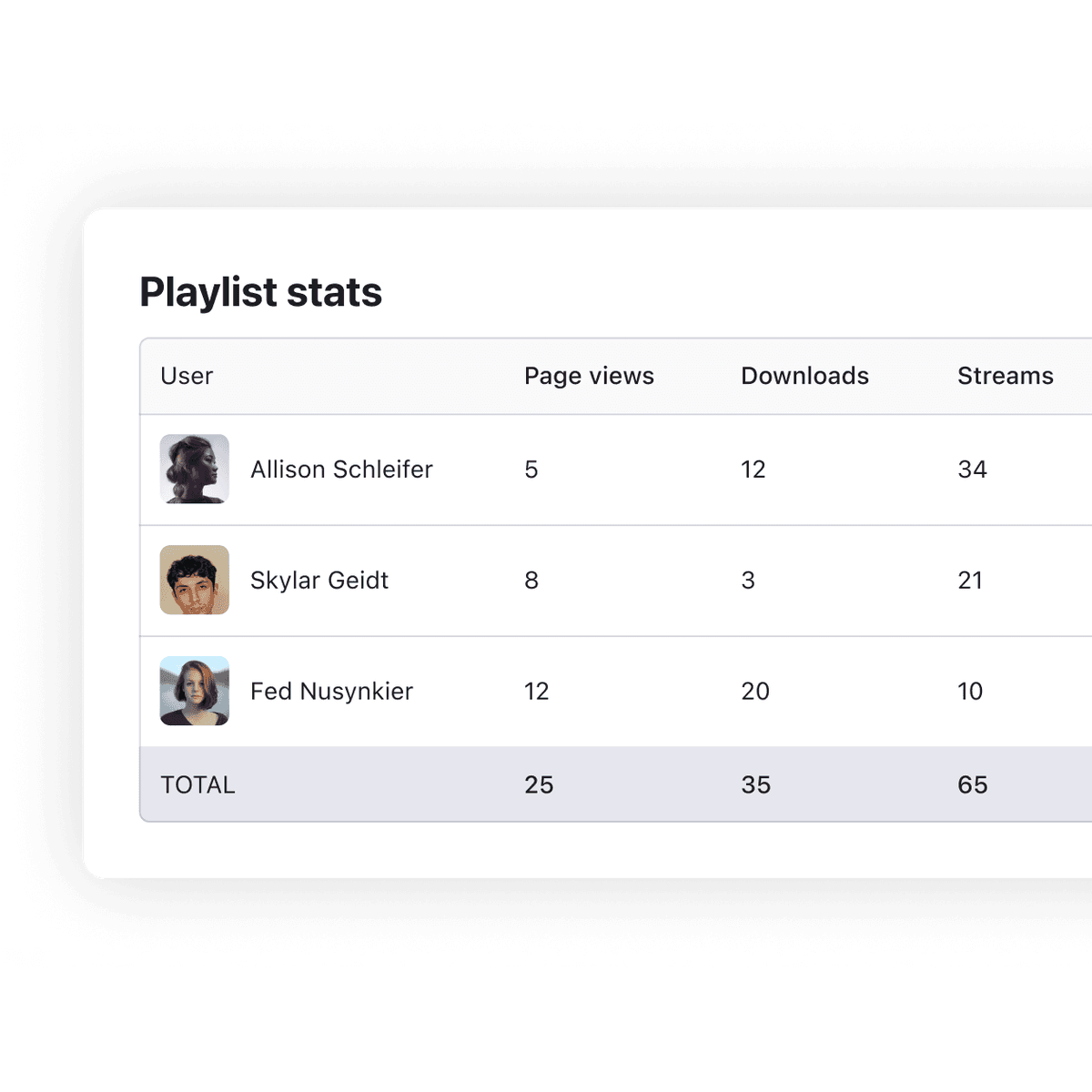The image size is (1092, 1092).
Task: Click the Streams column header
Action: (1005, 376)
